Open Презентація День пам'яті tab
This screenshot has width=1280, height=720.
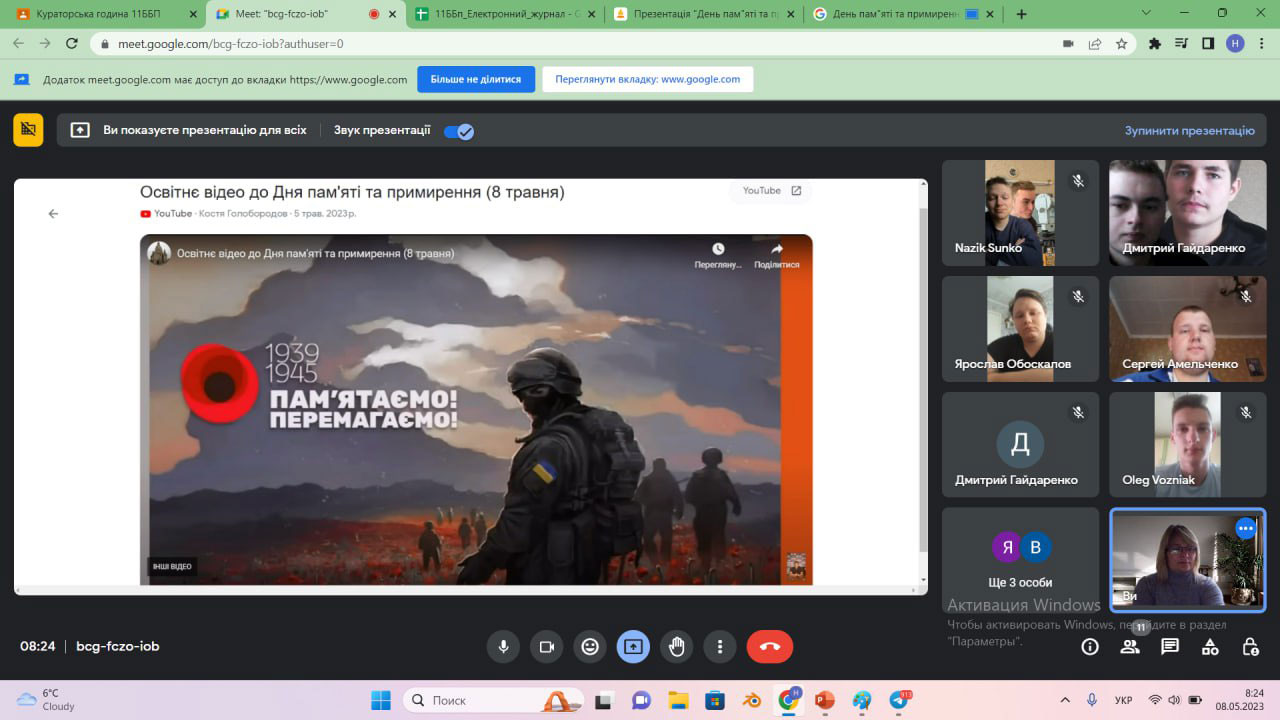pos(704,14)
